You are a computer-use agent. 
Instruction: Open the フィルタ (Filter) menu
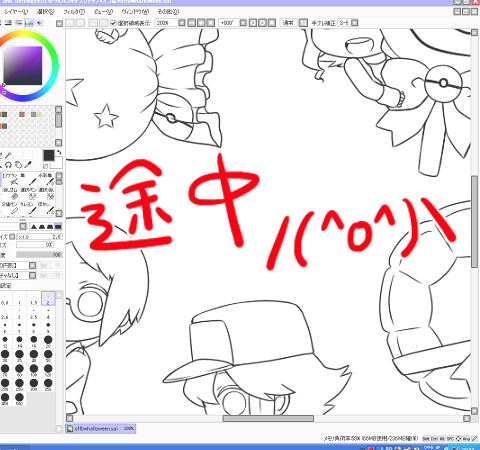(x=74, y=12)
